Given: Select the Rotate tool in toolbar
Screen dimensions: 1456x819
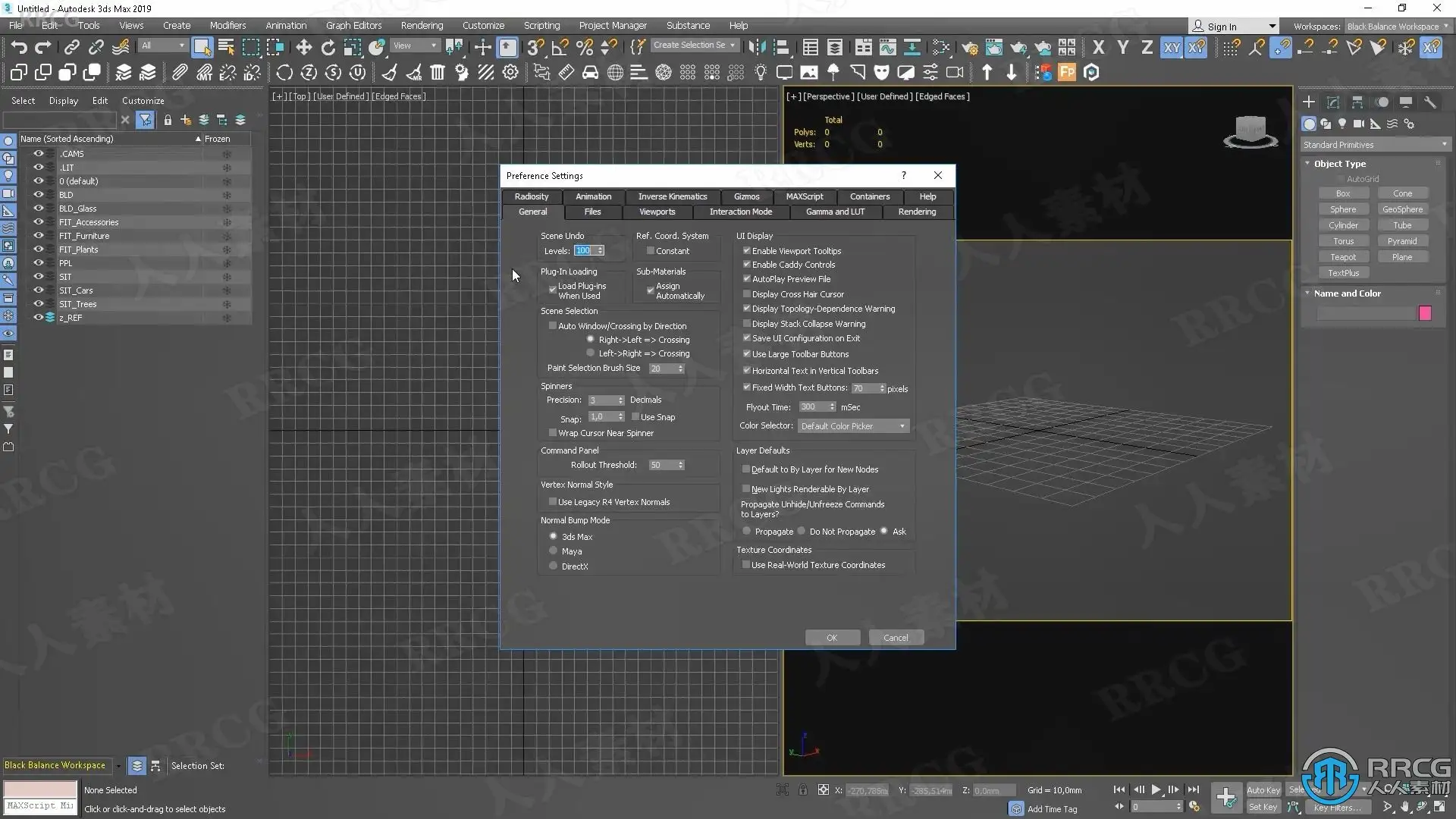Looking at the screenshot, I should (328, 47).
